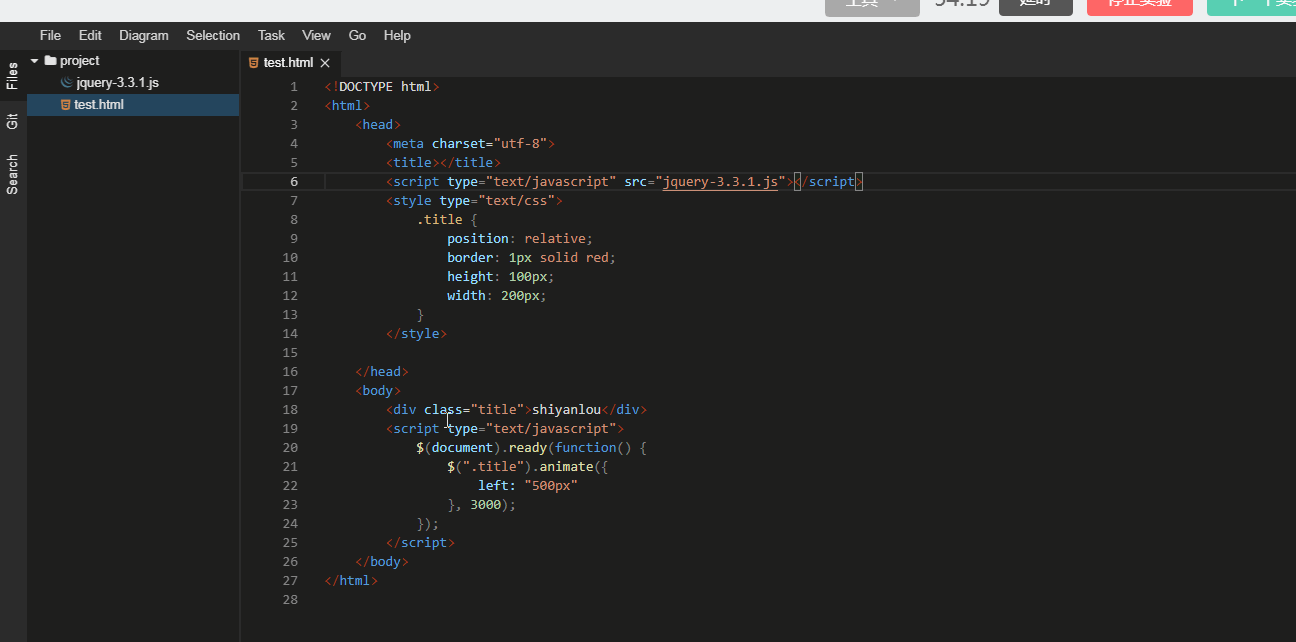Select the project folder name
The image size is (1296, 642).
pos(80,61)
